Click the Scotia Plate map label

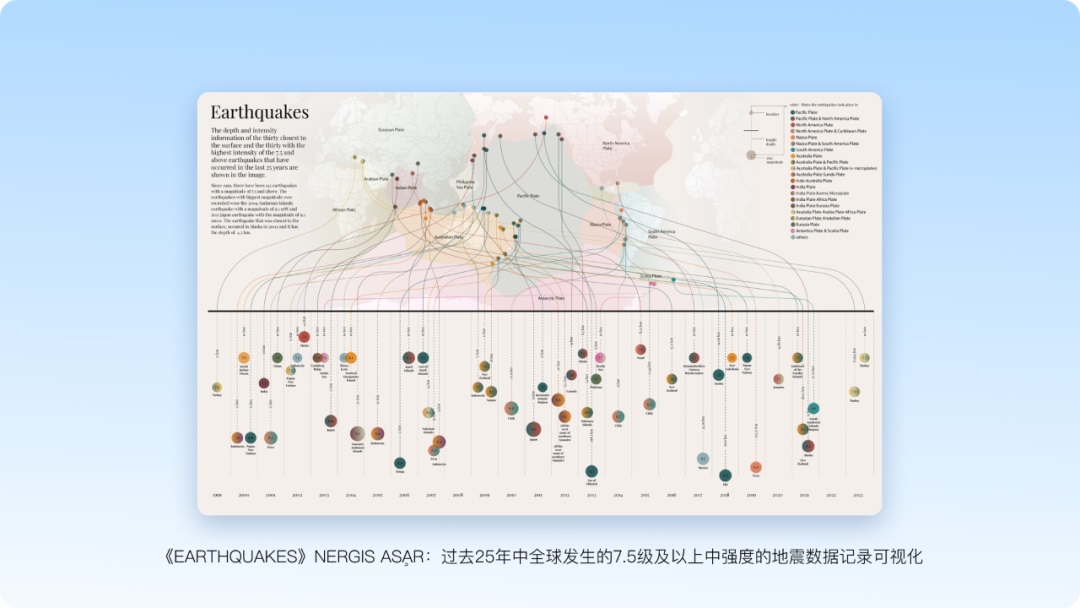pyautogui.click(x=650, y=276)
